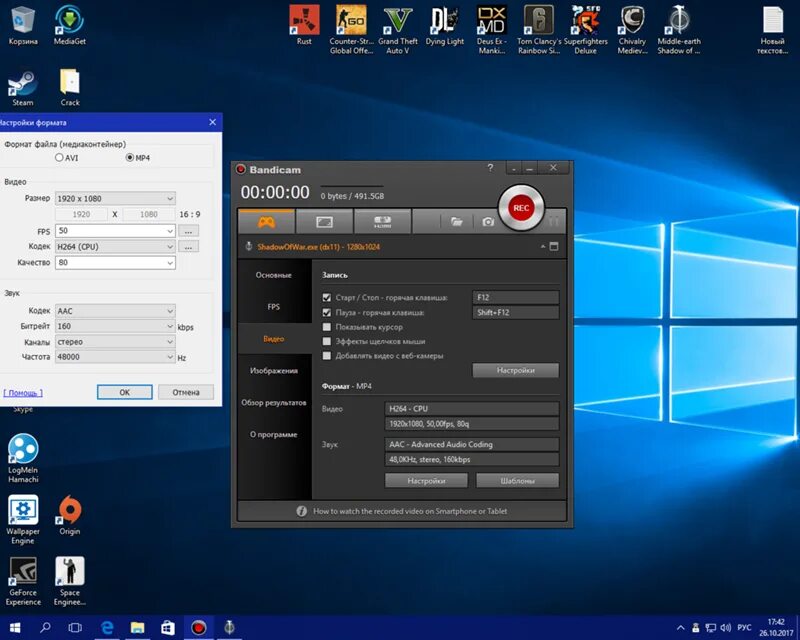Image resolution: width=800 pixels, height=640 pixels.
Task: Select AVI file format radio button
Action: 59,158
